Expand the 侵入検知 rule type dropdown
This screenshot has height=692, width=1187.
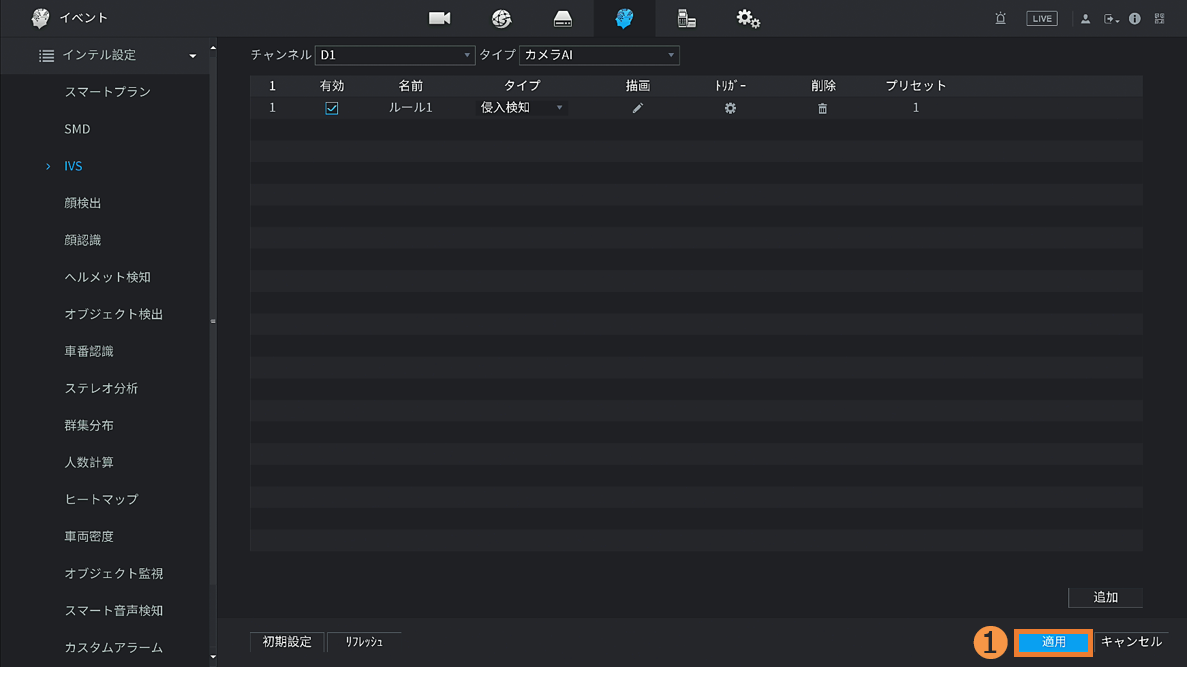[x=522, y=108]
